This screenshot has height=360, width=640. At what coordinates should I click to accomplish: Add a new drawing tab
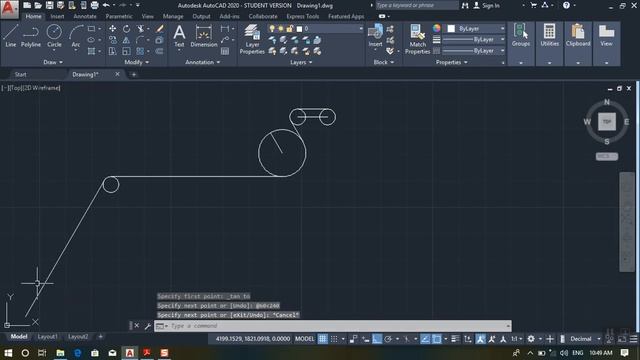tap(133, 74)
